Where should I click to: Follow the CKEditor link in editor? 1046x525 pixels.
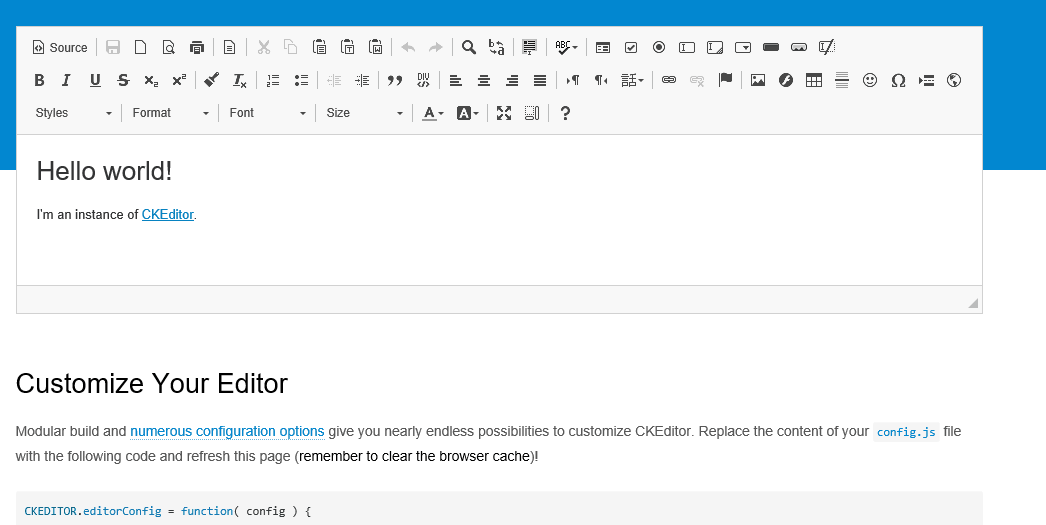[x=167, y=215]
